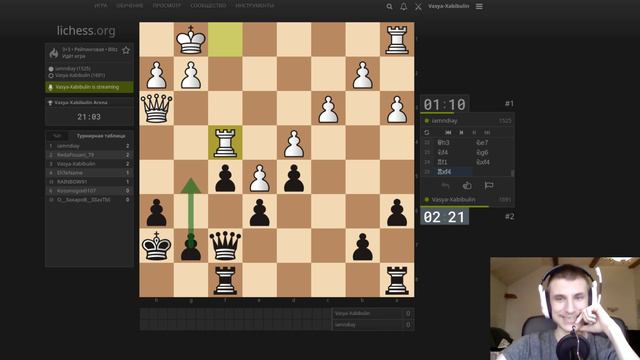Propose a takeback with the undo arrow
Viewport: 640px width, 360px height.
446,186
